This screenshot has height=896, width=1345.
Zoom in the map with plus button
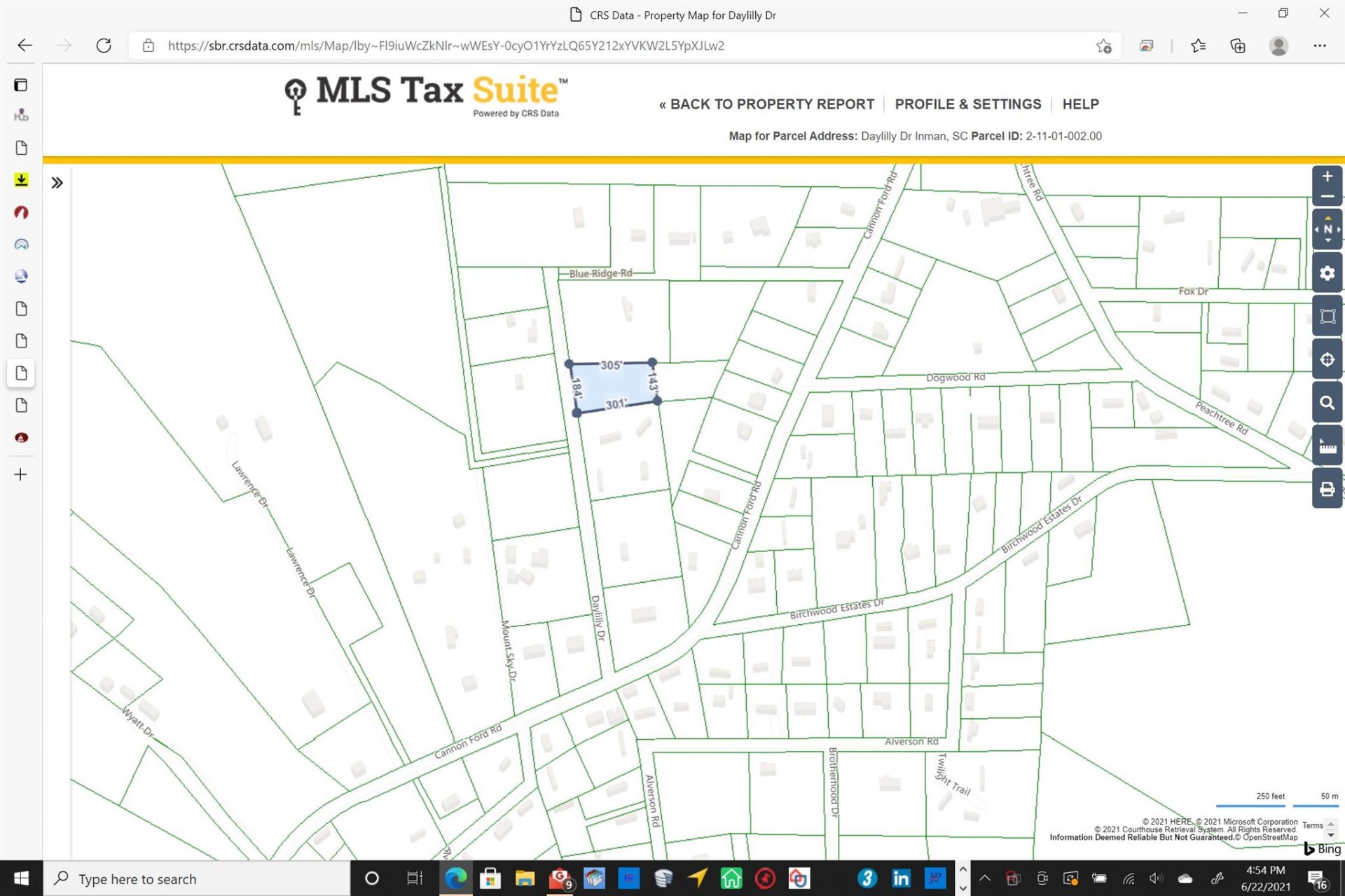tap(1327, 177)
